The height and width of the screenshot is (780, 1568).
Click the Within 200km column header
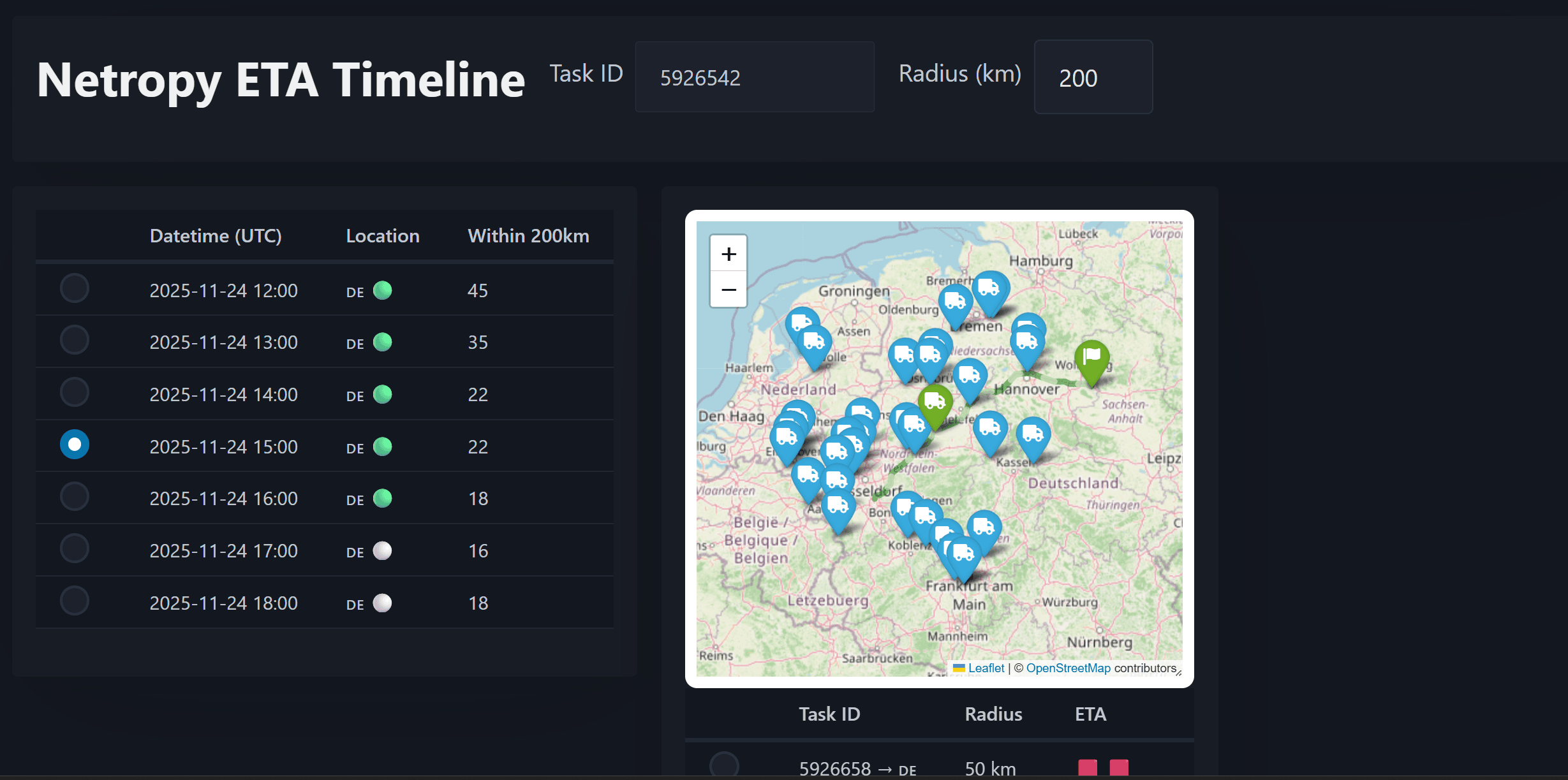[528, 236]
